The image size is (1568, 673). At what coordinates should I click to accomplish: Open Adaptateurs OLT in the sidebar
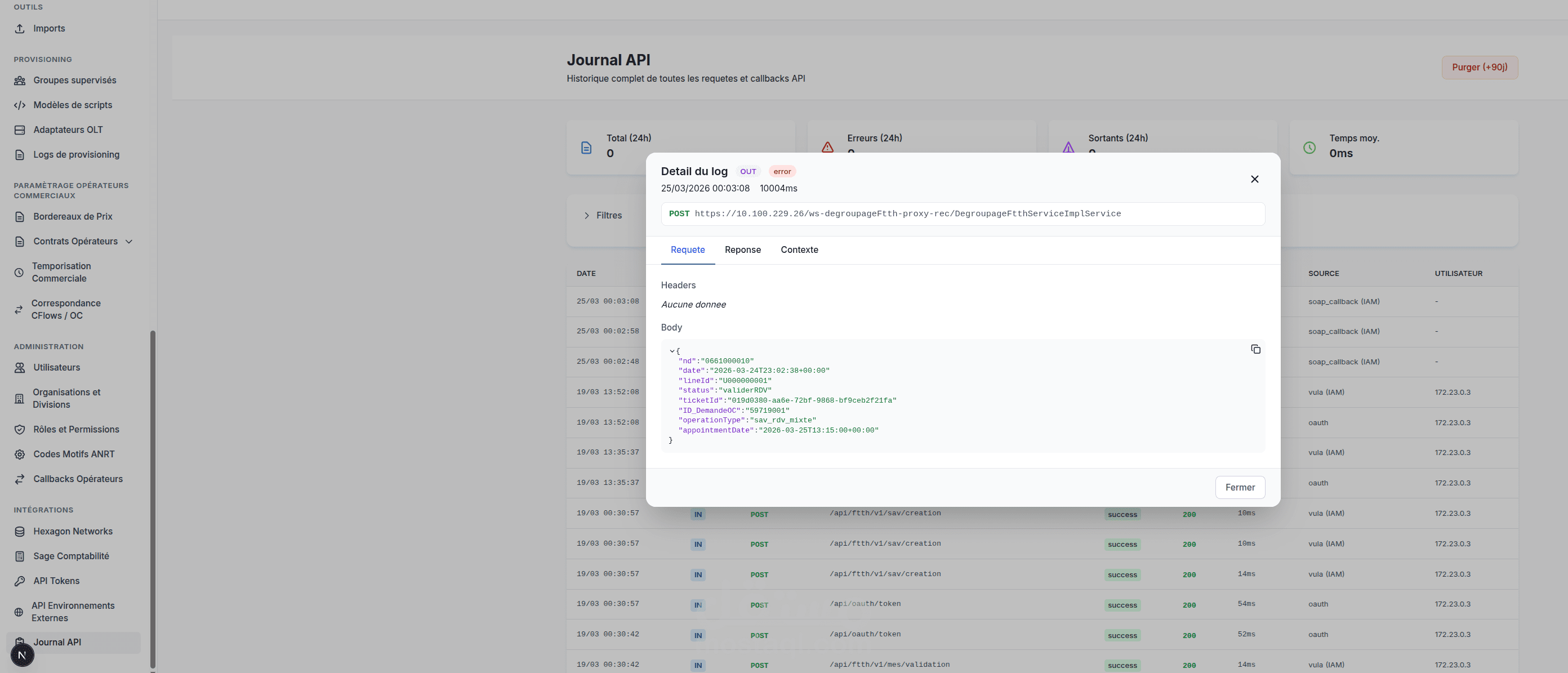68,130
